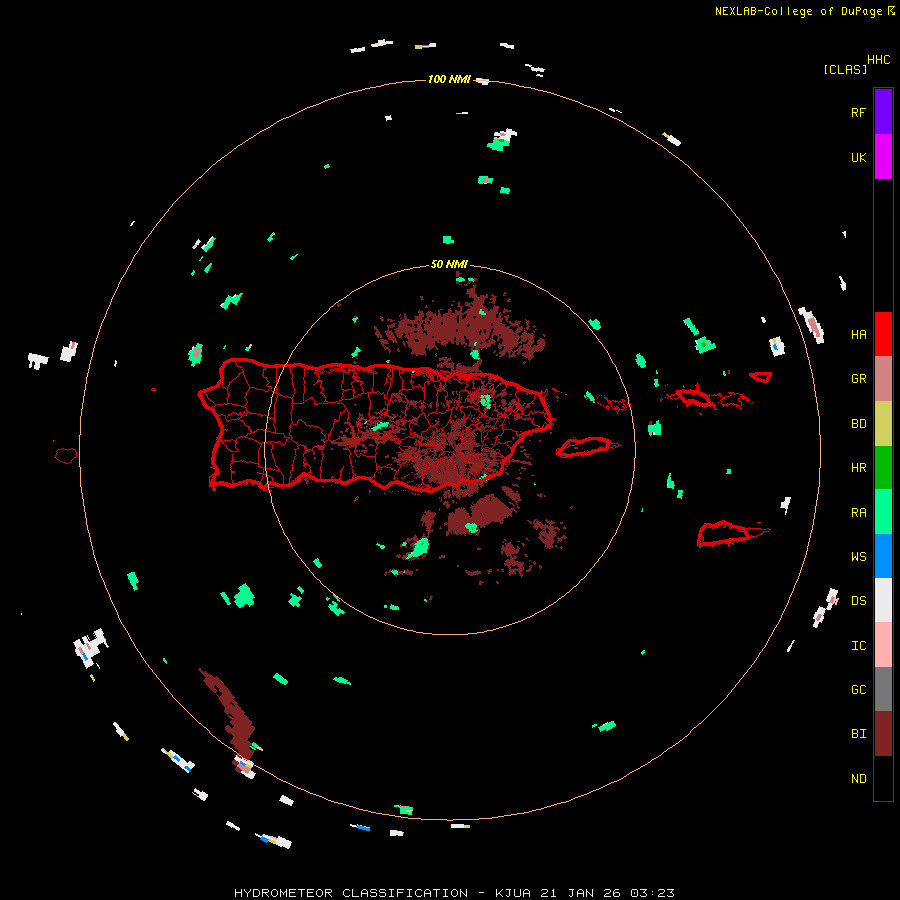Click the NEXLAB-College of DuPage credit
The height and width of the screenshot is (900, 900).
point(804,11)
